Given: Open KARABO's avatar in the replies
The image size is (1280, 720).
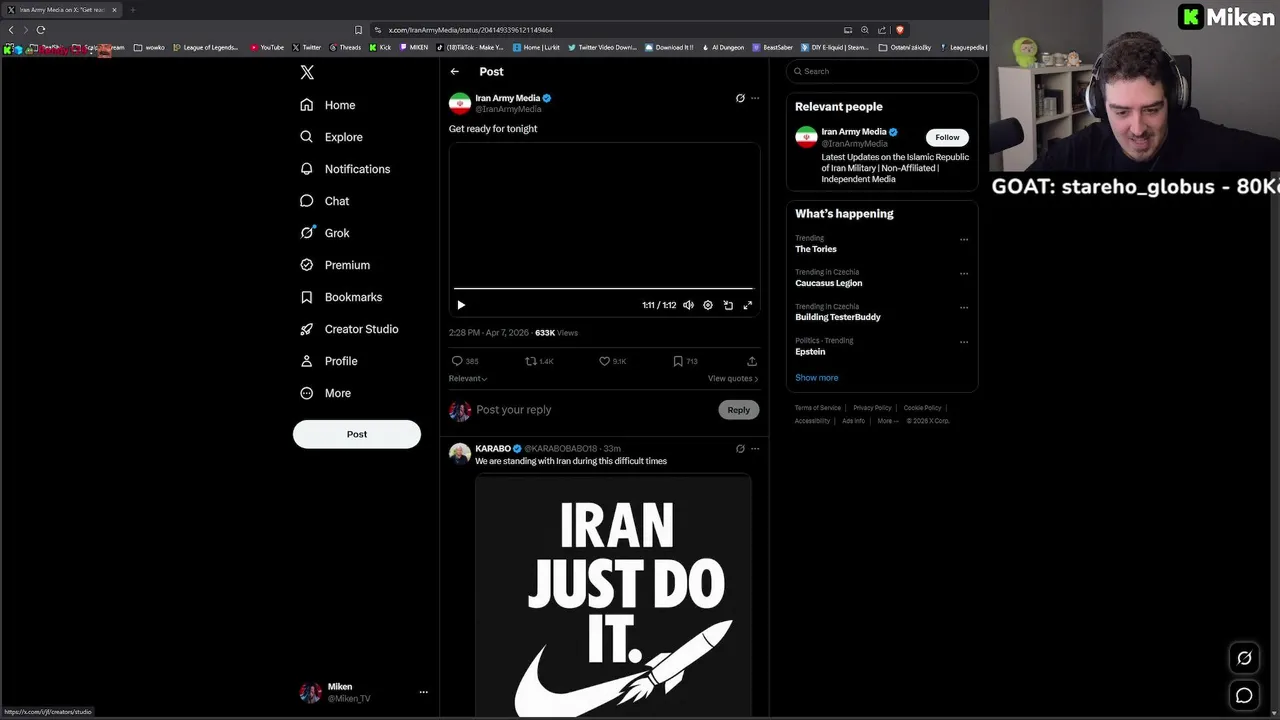Looking at the screenshot, I should 460,454.
